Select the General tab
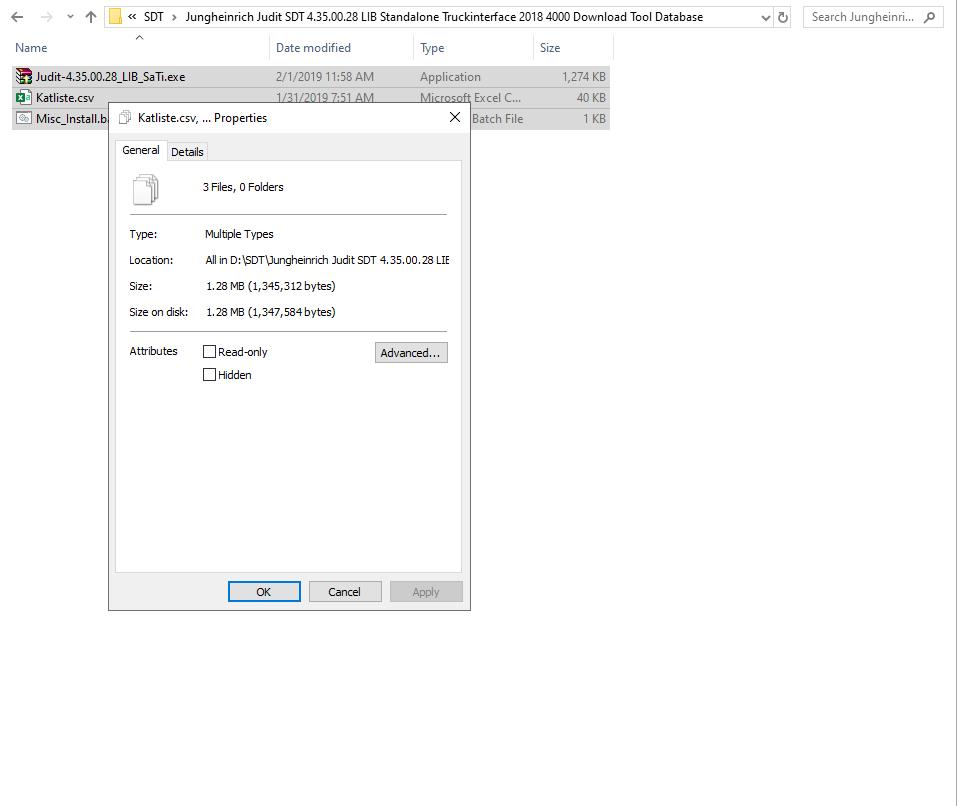This screenshot has height=806, width=957. tap(140, 150)
